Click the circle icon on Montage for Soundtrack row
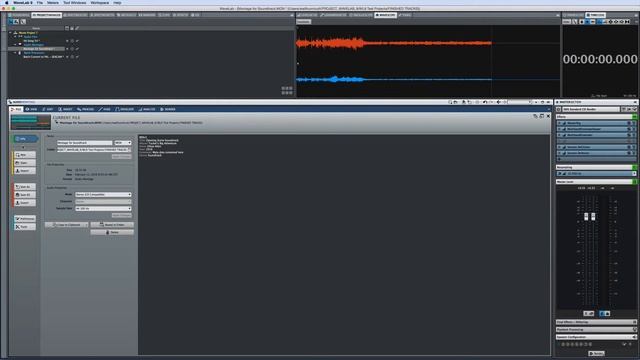The image size is (640, 360). pyautogui.click(x=72, y=49)
